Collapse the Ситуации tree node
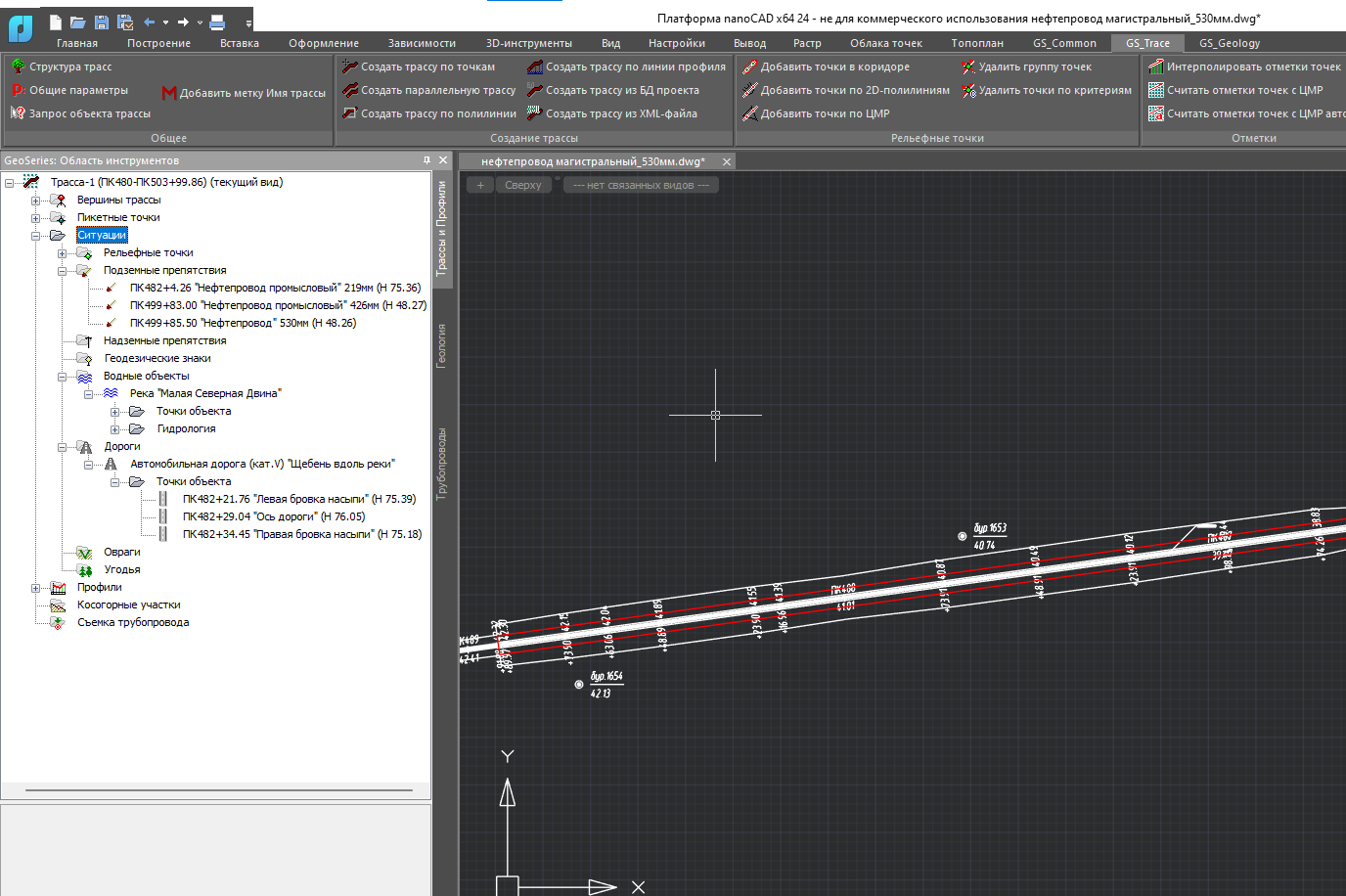 click(35, 236)
